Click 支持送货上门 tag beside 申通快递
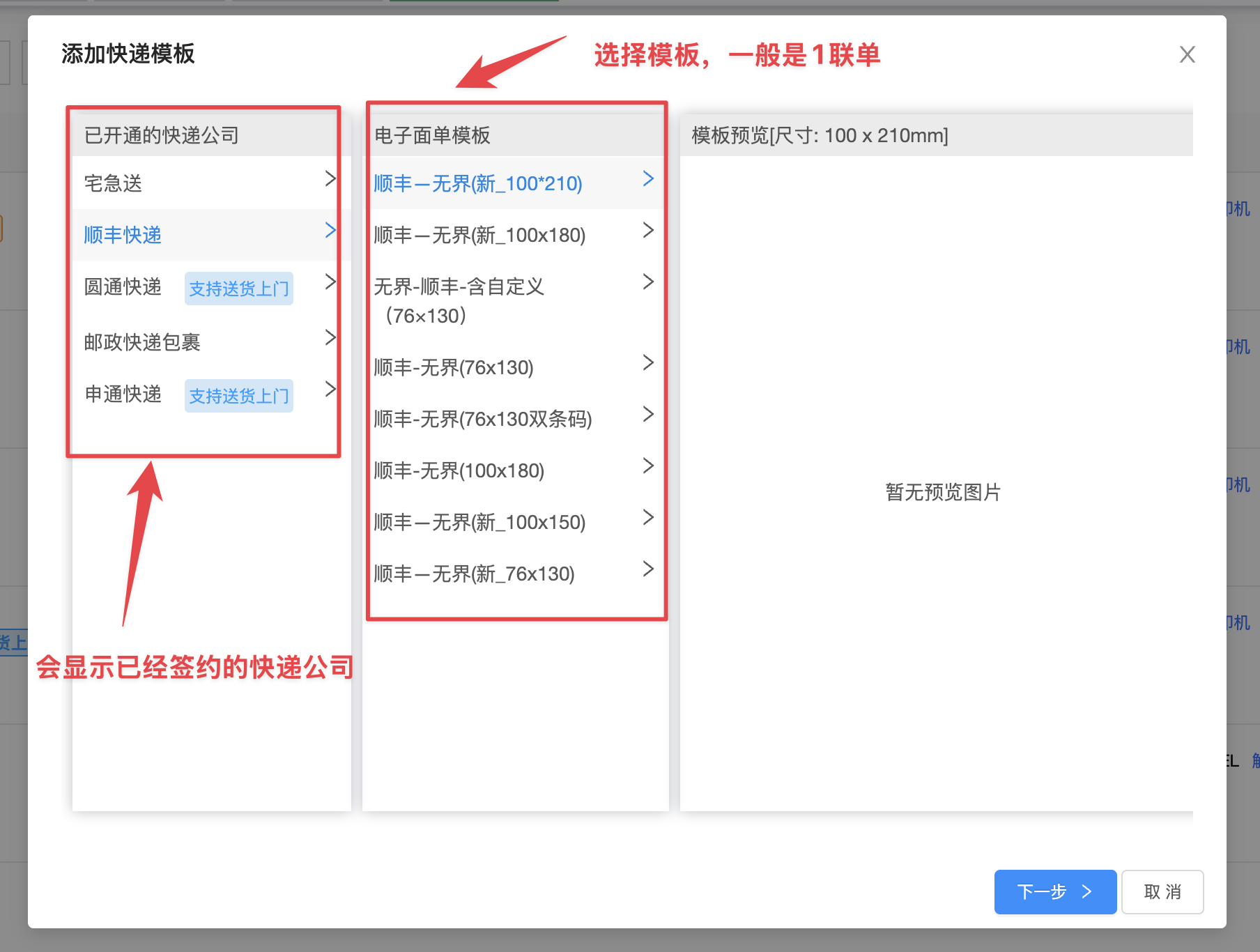The width and height of the screenshot is (1260, 952). [x=238, y=396]
